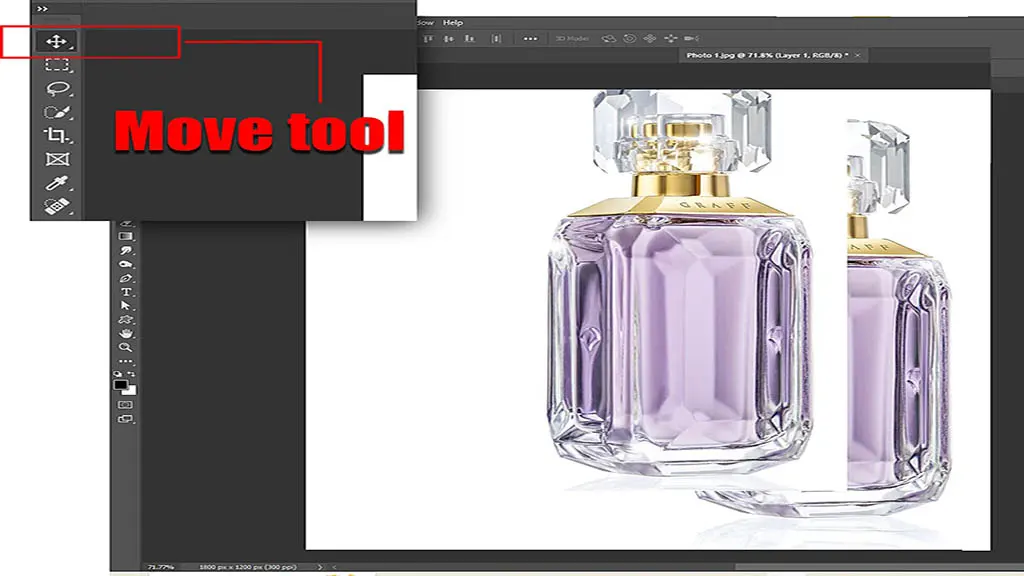Toggle Quick Mask mode
Screen dimensions: 1024x576
(x=125, y=405)
